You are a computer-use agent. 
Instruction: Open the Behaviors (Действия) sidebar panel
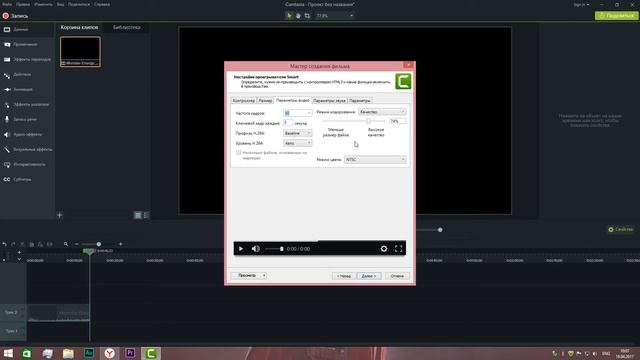pos(27,75)
